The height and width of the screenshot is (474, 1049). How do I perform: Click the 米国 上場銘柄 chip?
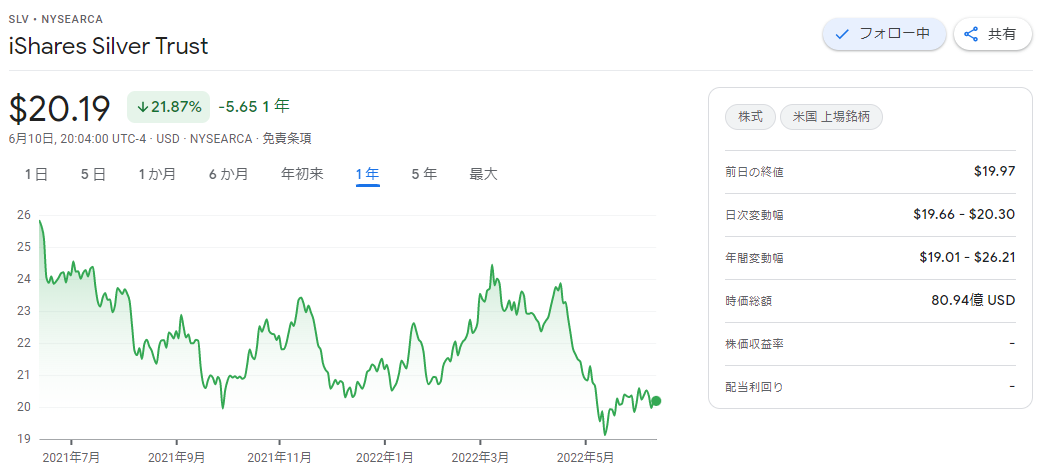pyautogui.click(x=832, y=117)
